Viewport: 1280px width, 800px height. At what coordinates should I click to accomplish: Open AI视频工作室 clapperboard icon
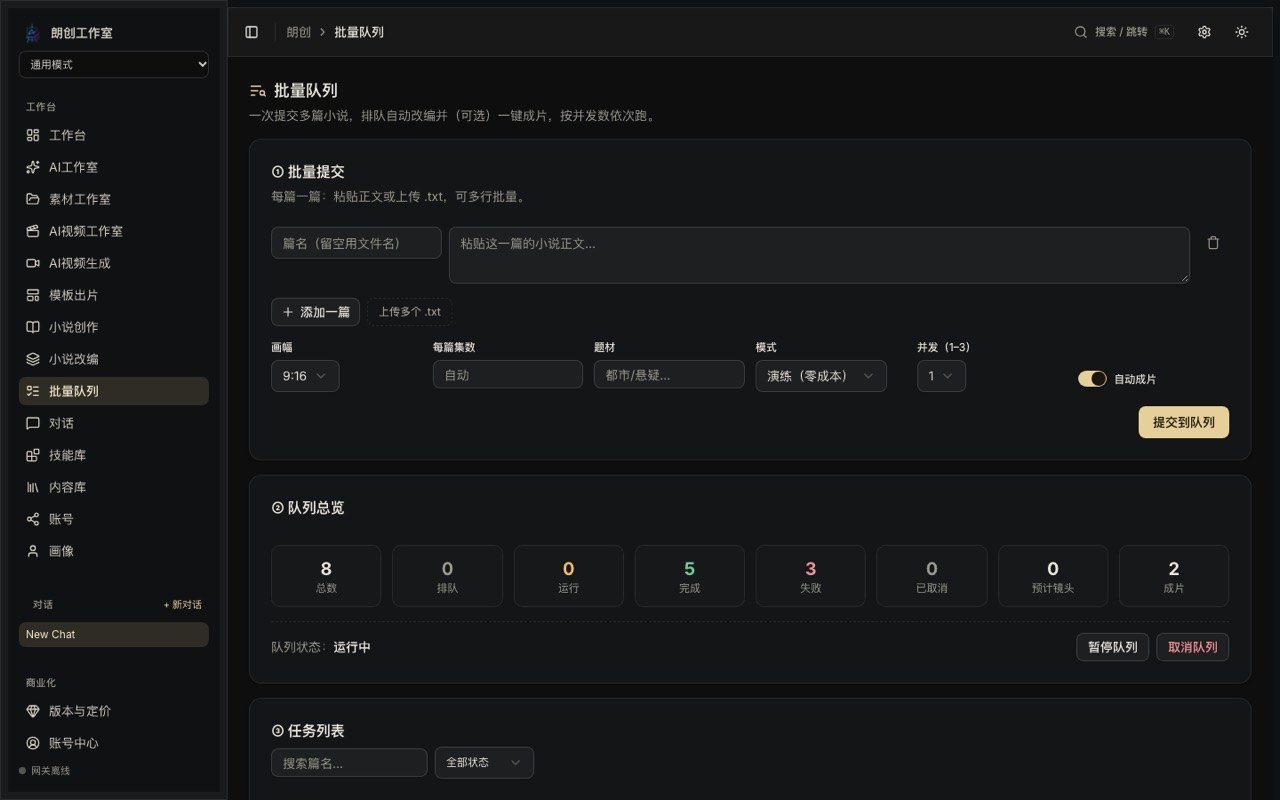(x=33, y=231)
